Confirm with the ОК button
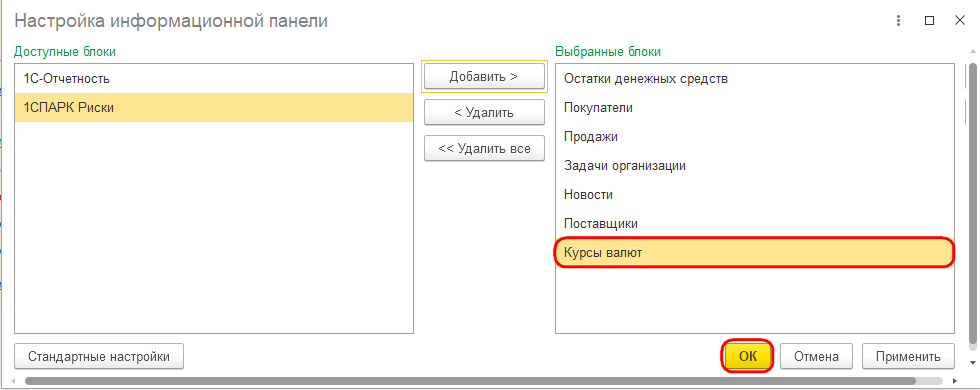This screenshot has width=980, height=390. click(x=748, y=357)
